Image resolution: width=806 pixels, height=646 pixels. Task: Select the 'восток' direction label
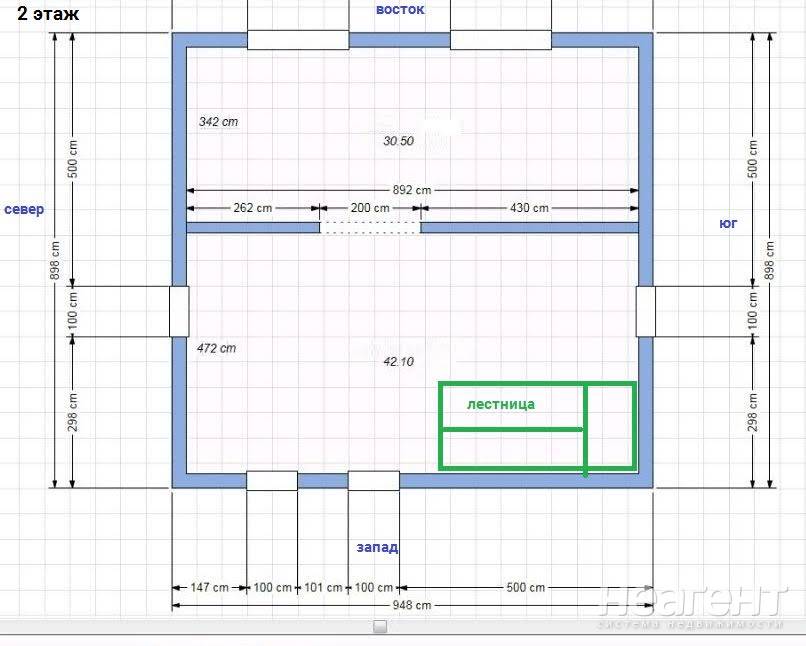[399, 10]
